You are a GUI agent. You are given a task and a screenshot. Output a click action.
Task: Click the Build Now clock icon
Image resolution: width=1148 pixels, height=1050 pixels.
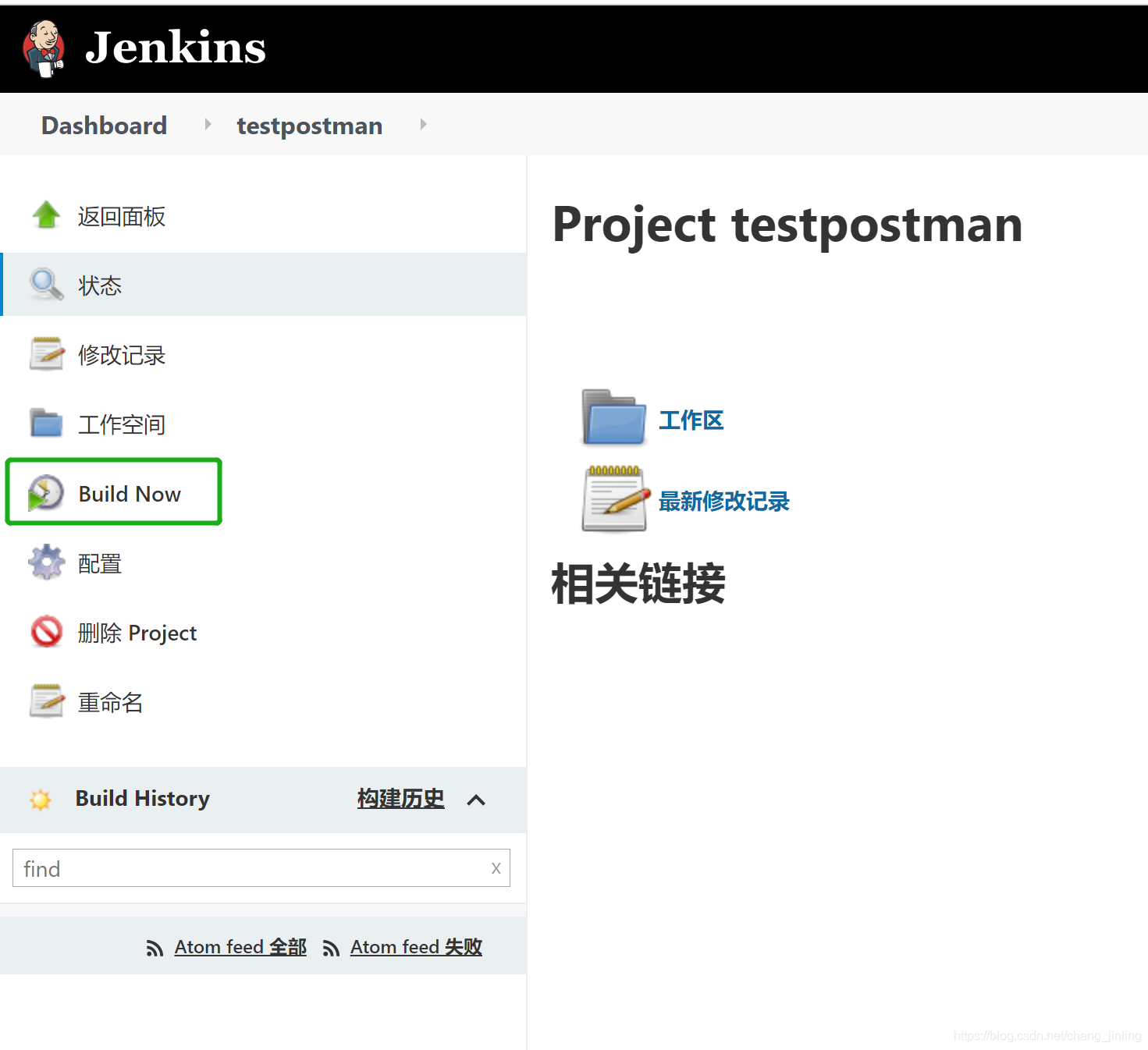tap(46, 493)
